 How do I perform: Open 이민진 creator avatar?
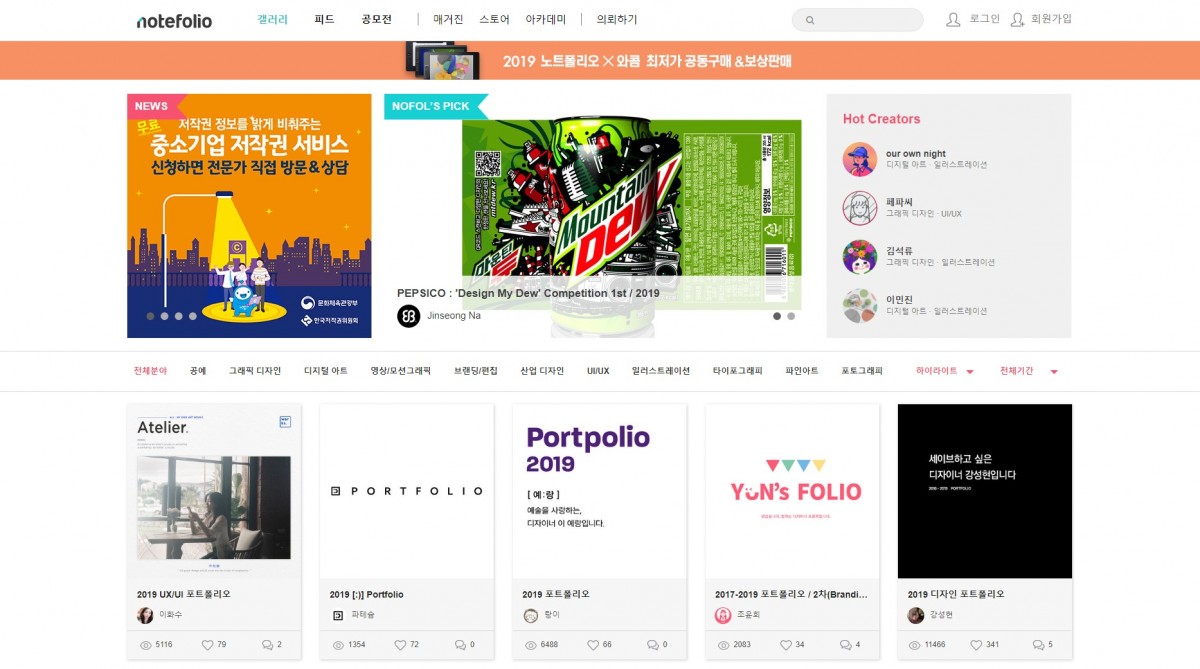click(x=860, y=306)
